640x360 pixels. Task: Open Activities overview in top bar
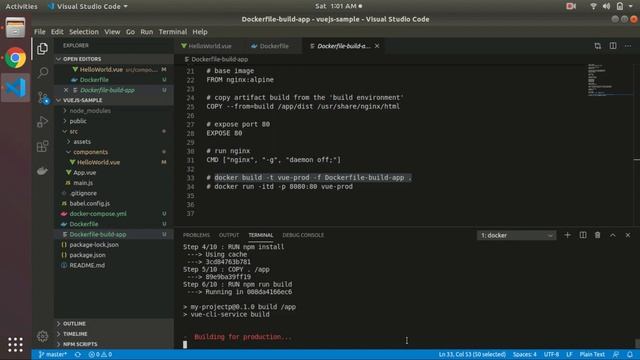21,6
